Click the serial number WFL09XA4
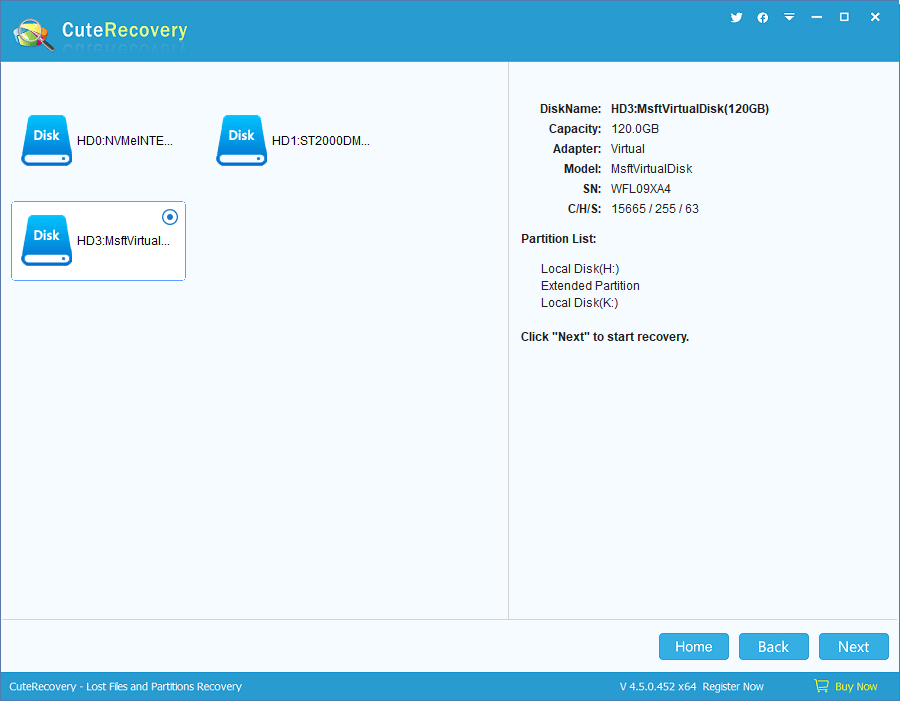Image resolution: width=900 pixels, height=701 pixels. 641,189
